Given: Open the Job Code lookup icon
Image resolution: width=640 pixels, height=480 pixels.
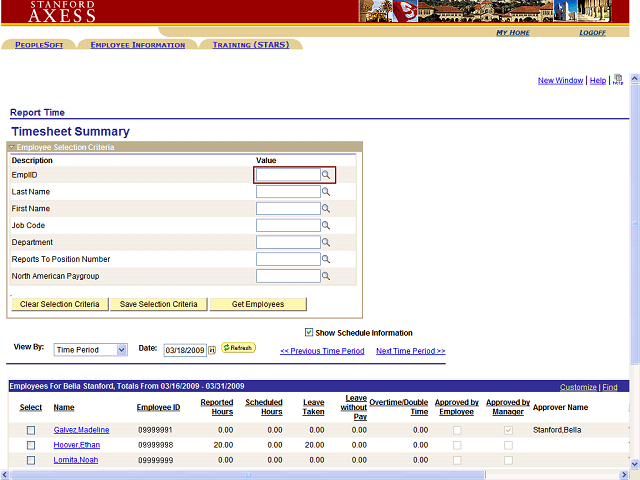Looking at the screenshot, I should [326, 226].
